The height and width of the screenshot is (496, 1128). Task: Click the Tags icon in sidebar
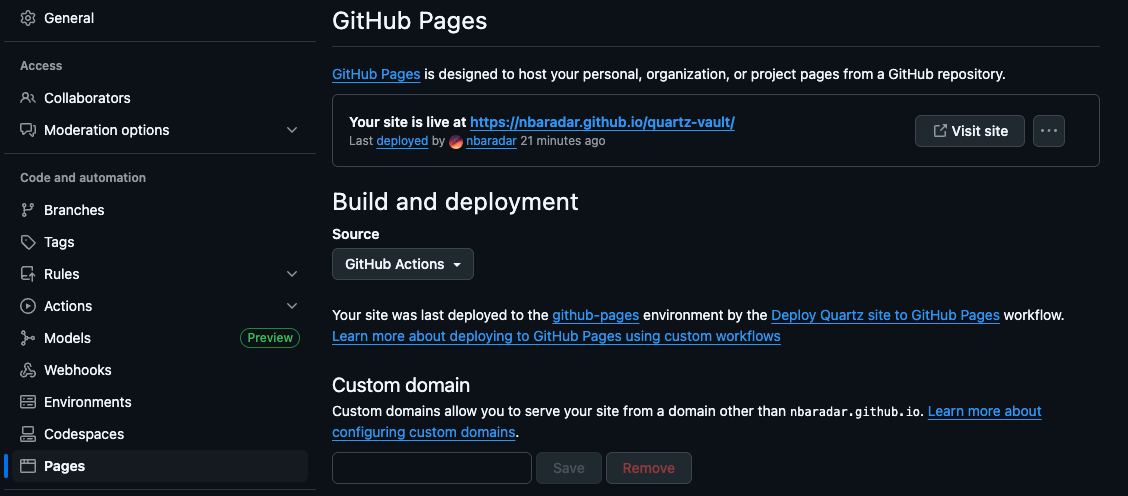pos(28,242)
